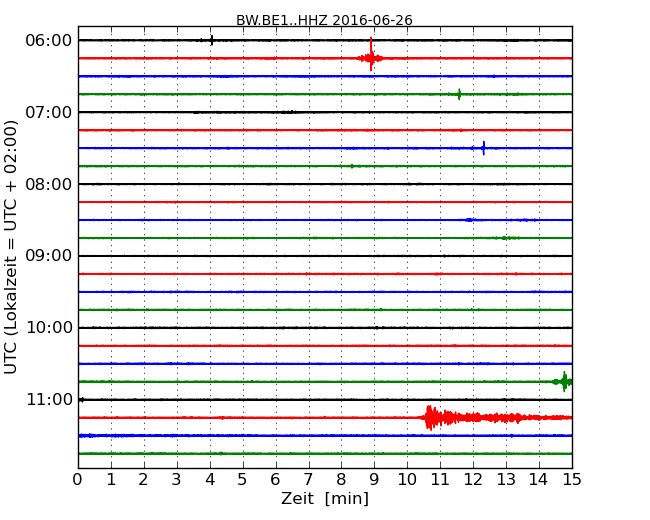Click the 11:00 time label
650x520 pixels.
(49, 399)
